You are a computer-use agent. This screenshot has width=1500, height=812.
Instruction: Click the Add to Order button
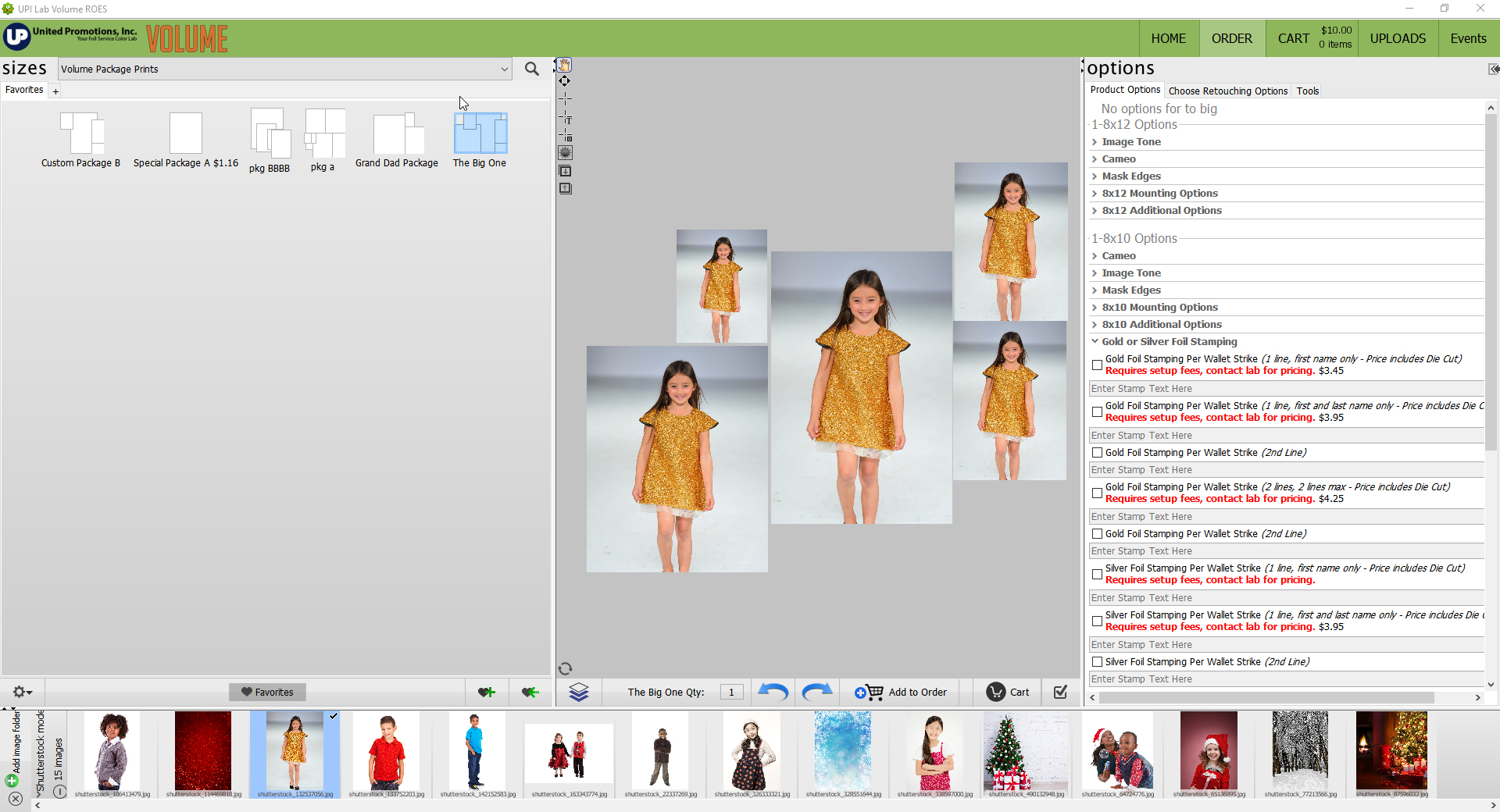coord(901,692)
